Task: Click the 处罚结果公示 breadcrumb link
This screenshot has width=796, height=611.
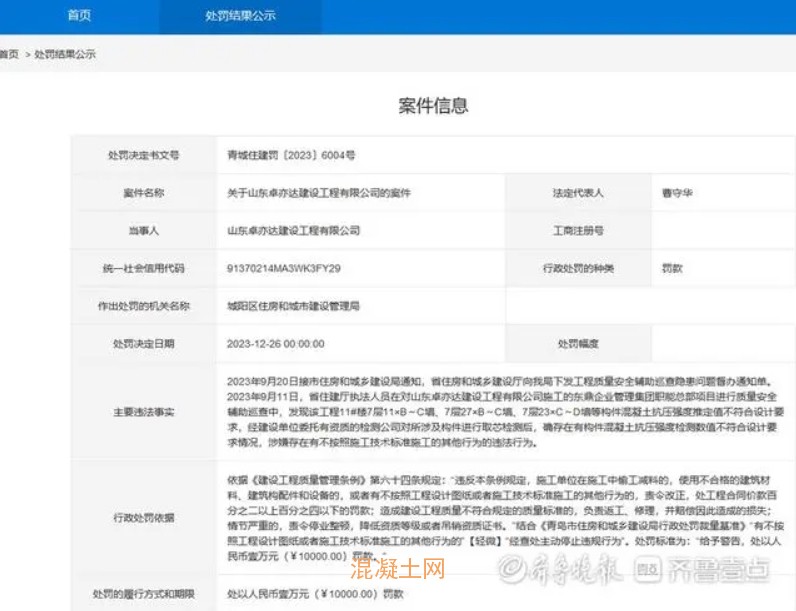Action: pos(66,54)
